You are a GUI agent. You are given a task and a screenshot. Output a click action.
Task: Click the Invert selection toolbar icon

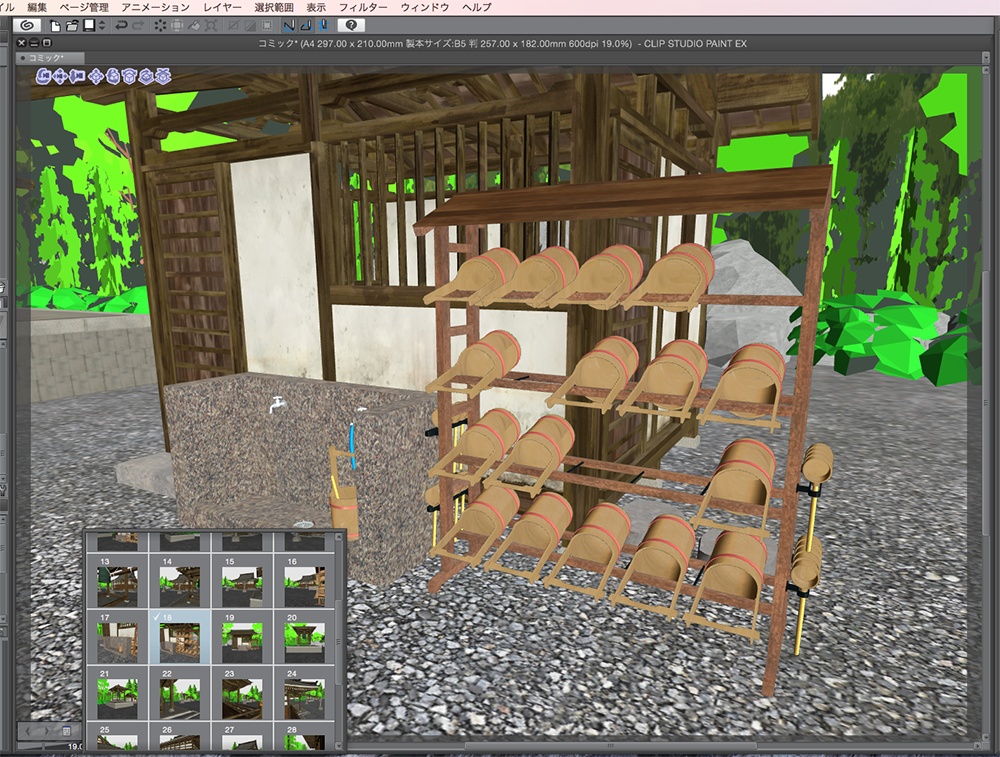pos(250,26)
